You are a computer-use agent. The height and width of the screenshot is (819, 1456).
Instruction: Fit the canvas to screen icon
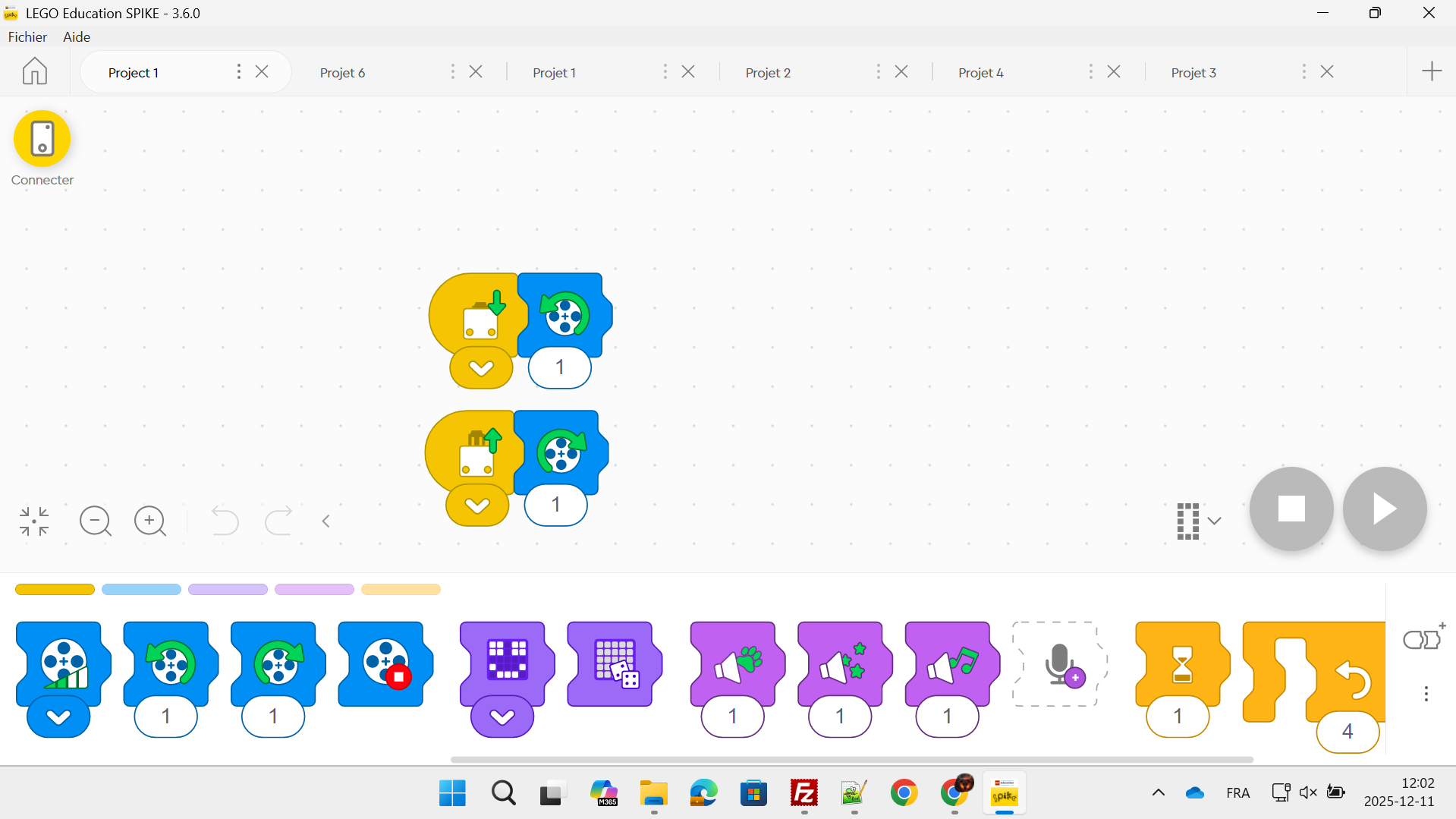point(34,521)
